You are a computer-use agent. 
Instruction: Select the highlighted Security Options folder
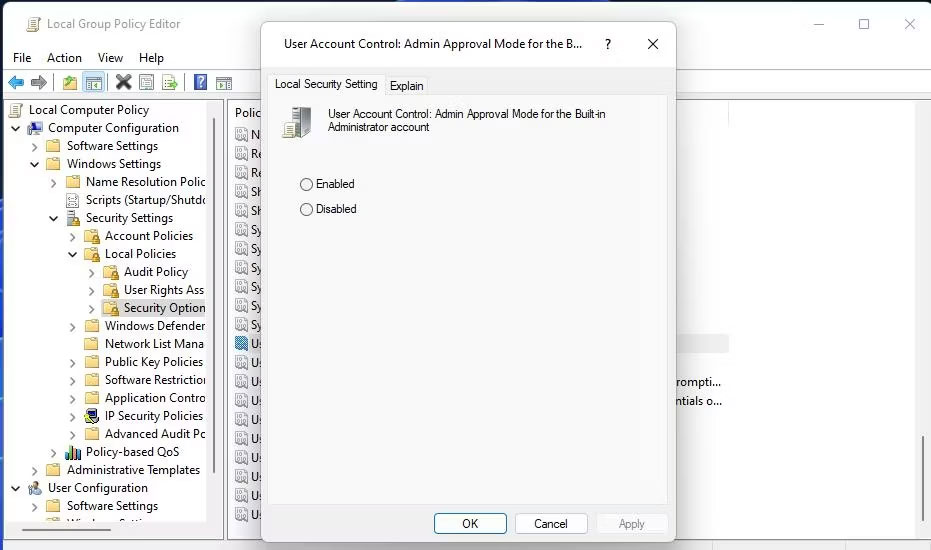click(x=164, y=308)
